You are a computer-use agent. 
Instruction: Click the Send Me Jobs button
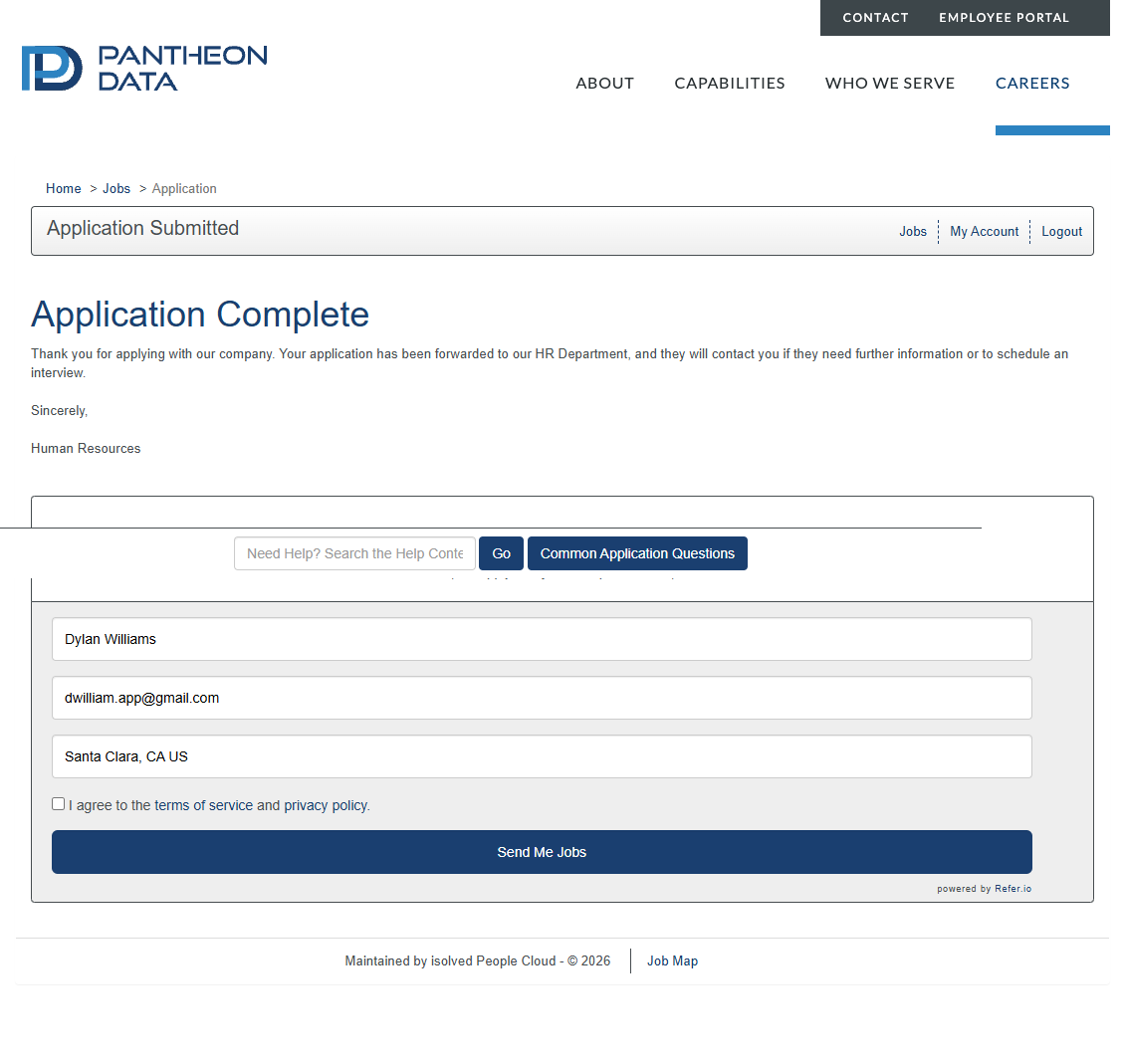[542, 852]
